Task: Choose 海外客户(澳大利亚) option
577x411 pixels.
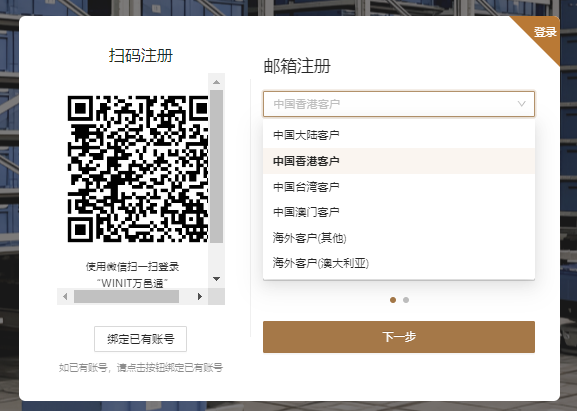Action: point(399,263)
